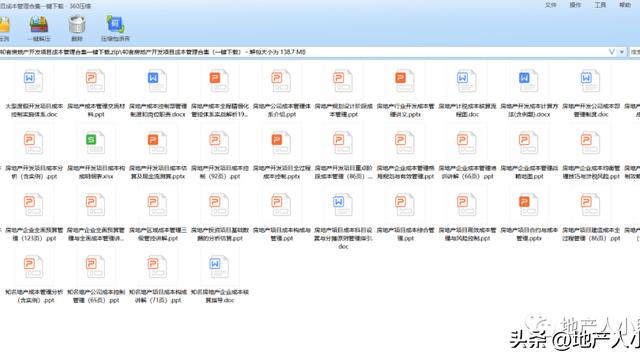
Task: Select the 房地产行业开发成本管理讲义.pptx icon
Action: [x=405, y=81]
